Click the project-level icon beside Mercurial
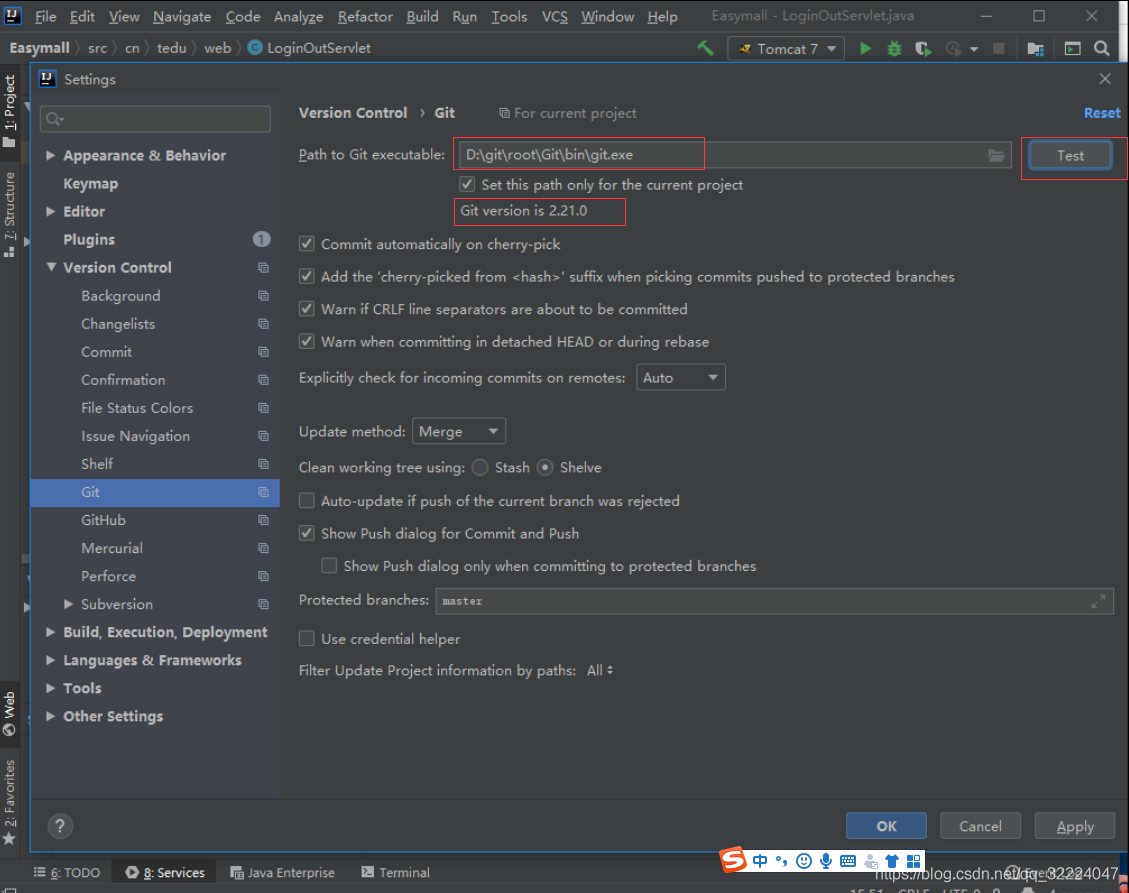The width and height of the screenshot is (1129, 893). point(264,548)
